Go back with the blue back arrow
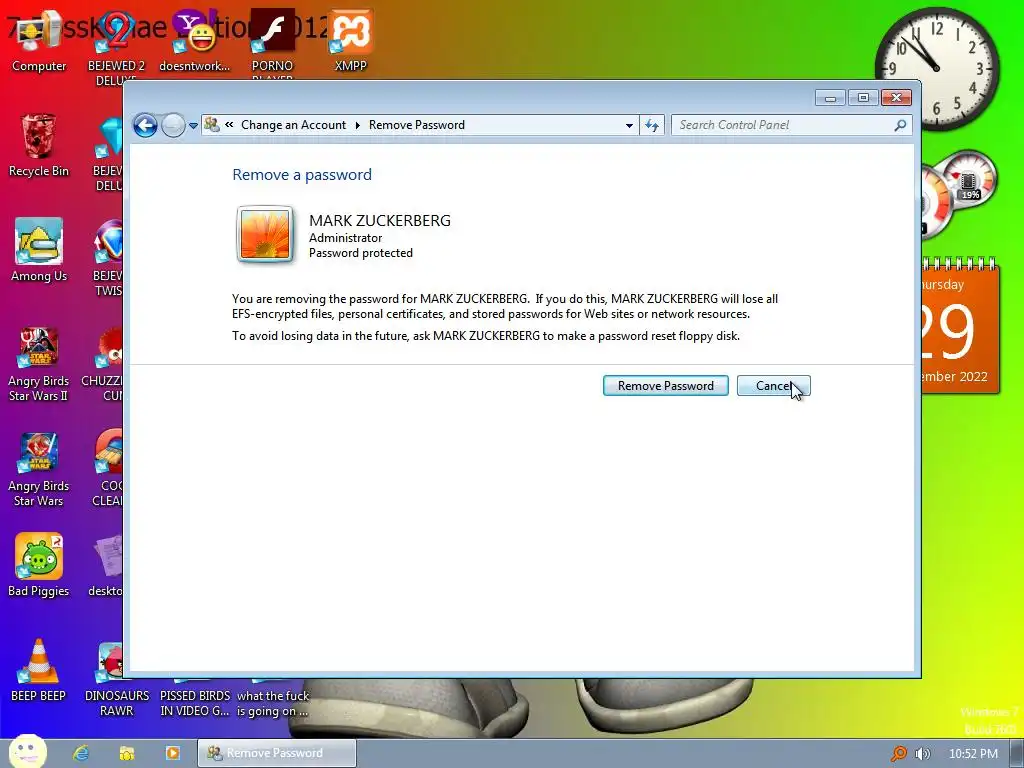This screenshot has height=768, width=1024. [x=145, y=125]
